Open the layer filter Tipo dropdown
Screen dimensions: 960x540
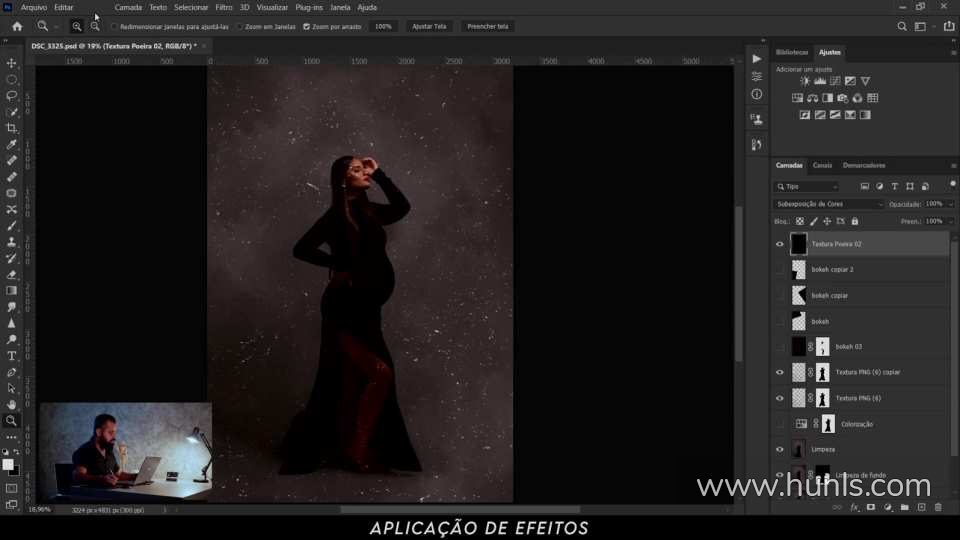(x=807, y=187)
